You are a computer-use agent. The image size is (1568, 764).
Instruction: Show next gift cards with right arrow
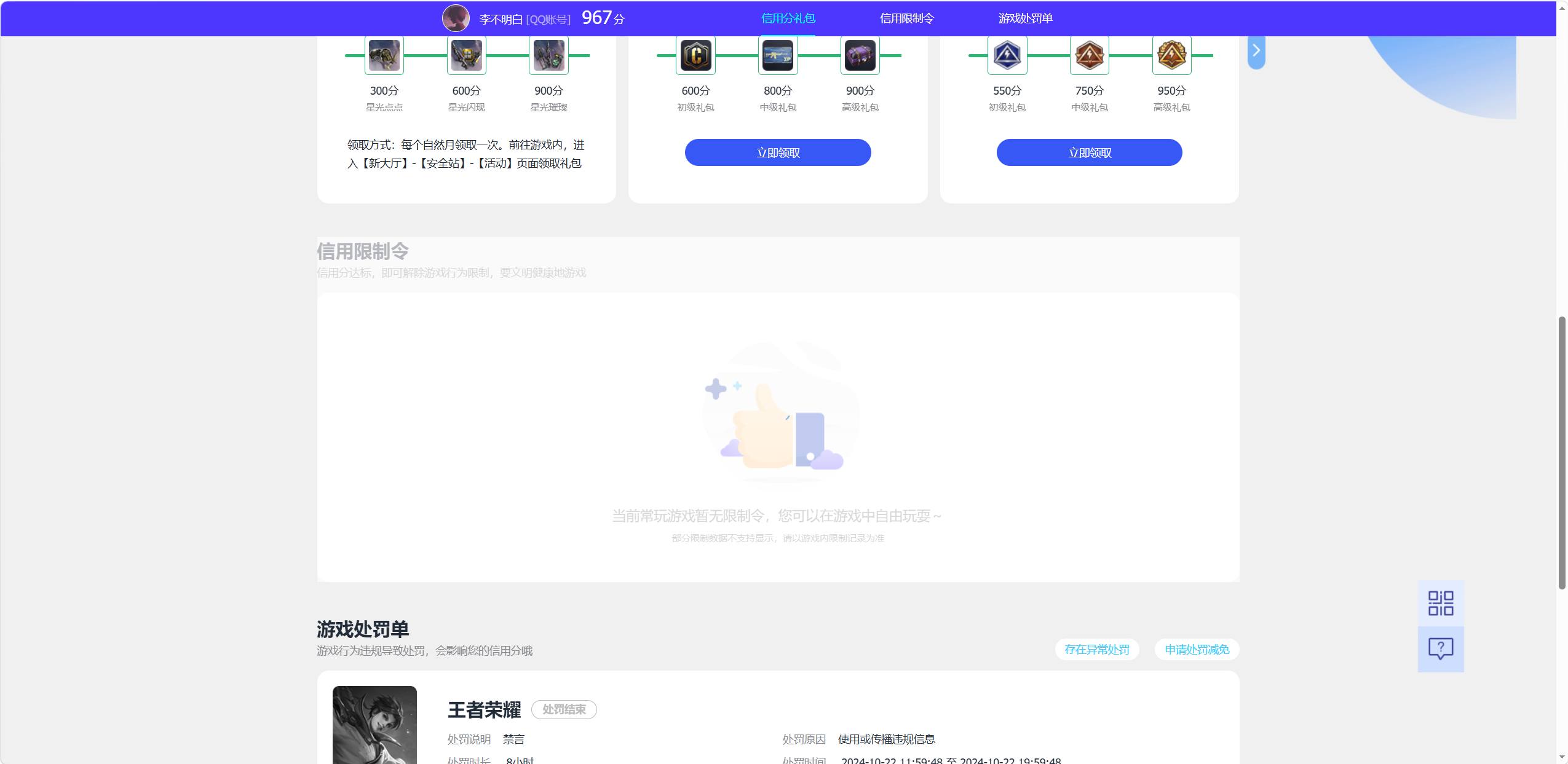click(x=1256, y=51)
